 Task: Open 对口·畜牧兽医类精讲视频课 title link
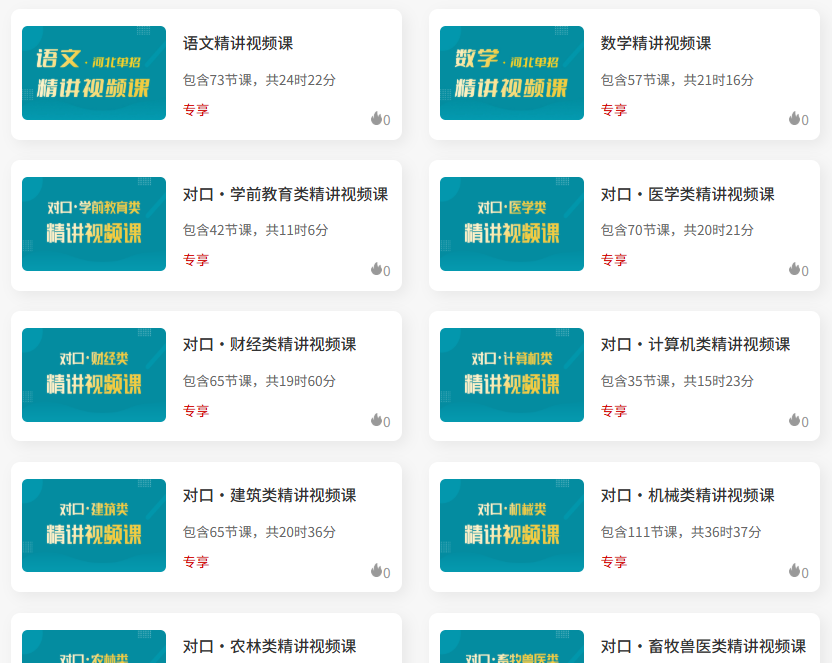[703, 646]
